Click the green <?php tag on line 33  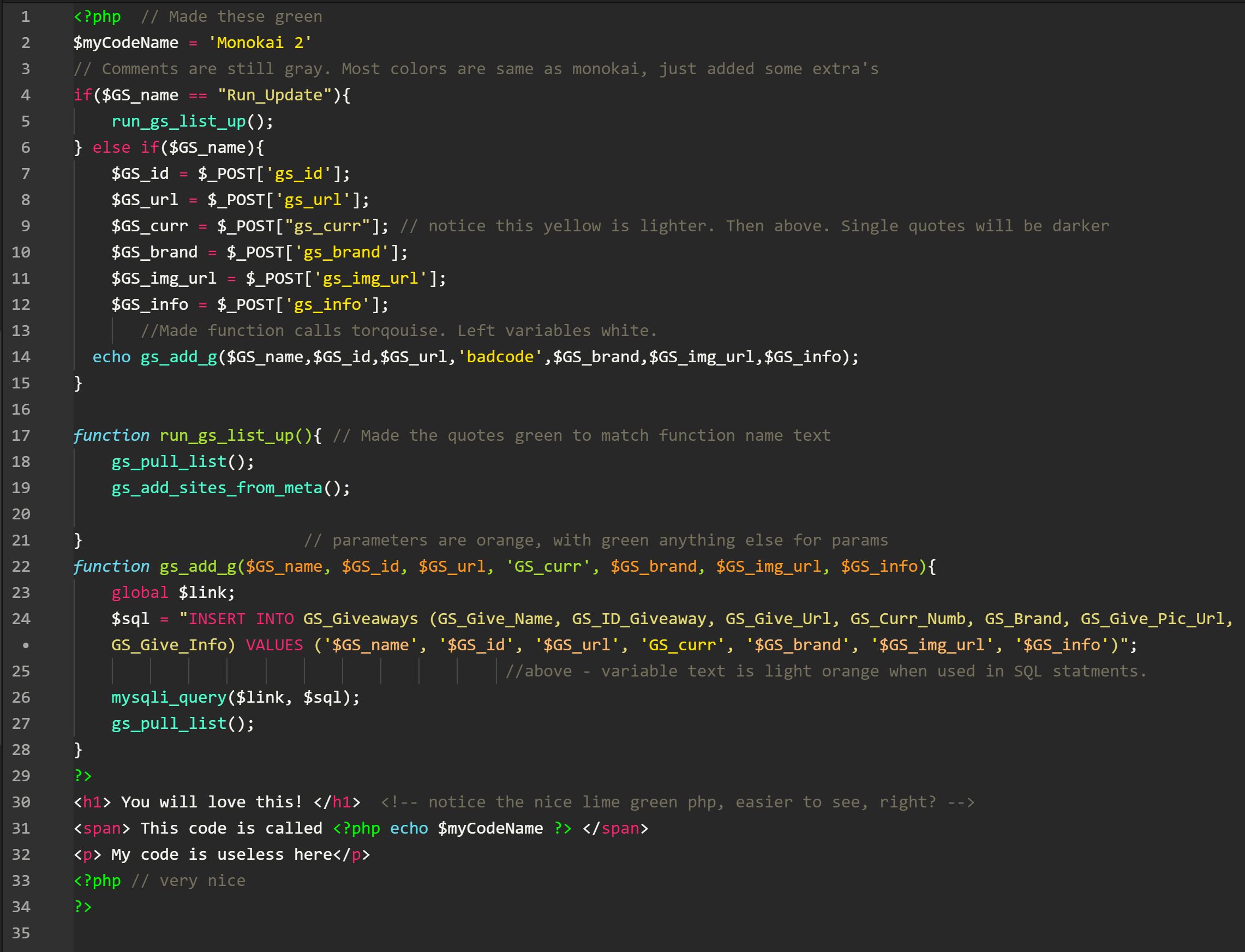(98, 880)
